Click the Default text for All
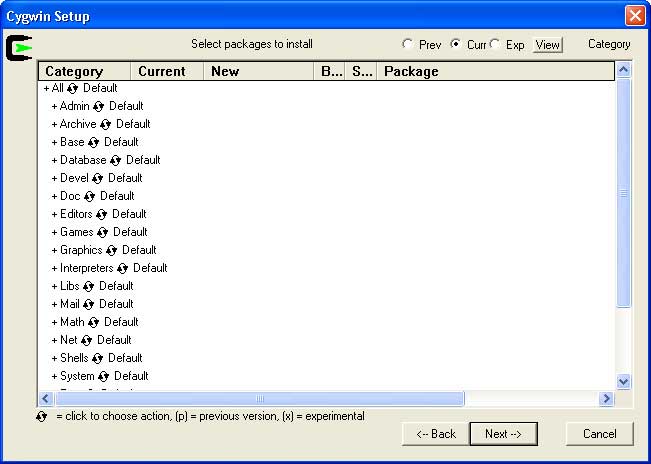Screen dimensions: 651x464 coord(100,88)
